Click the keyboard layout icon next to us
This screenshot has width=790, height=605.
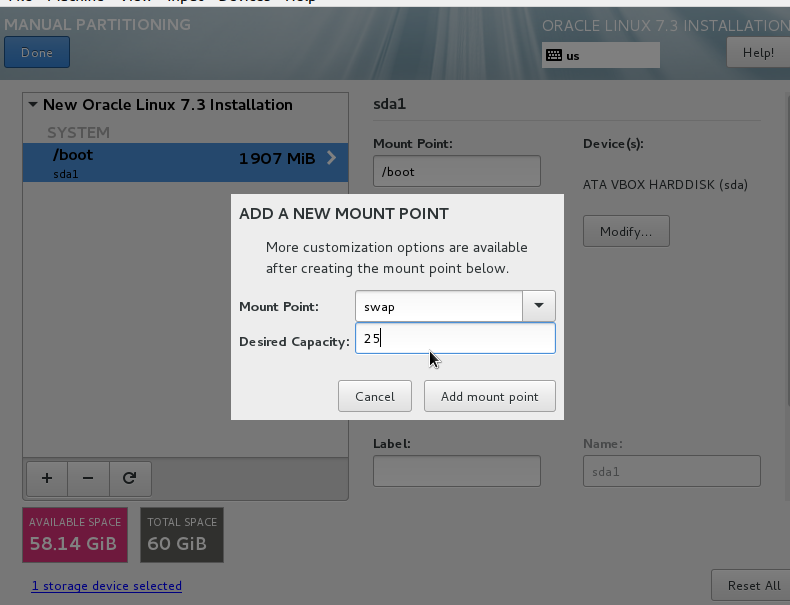tap(554, 55)
